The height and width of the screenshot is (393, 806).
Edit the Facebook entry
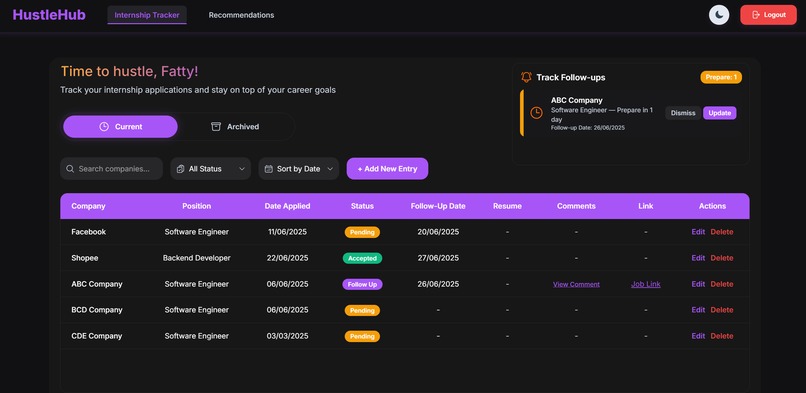coord(698,232)
